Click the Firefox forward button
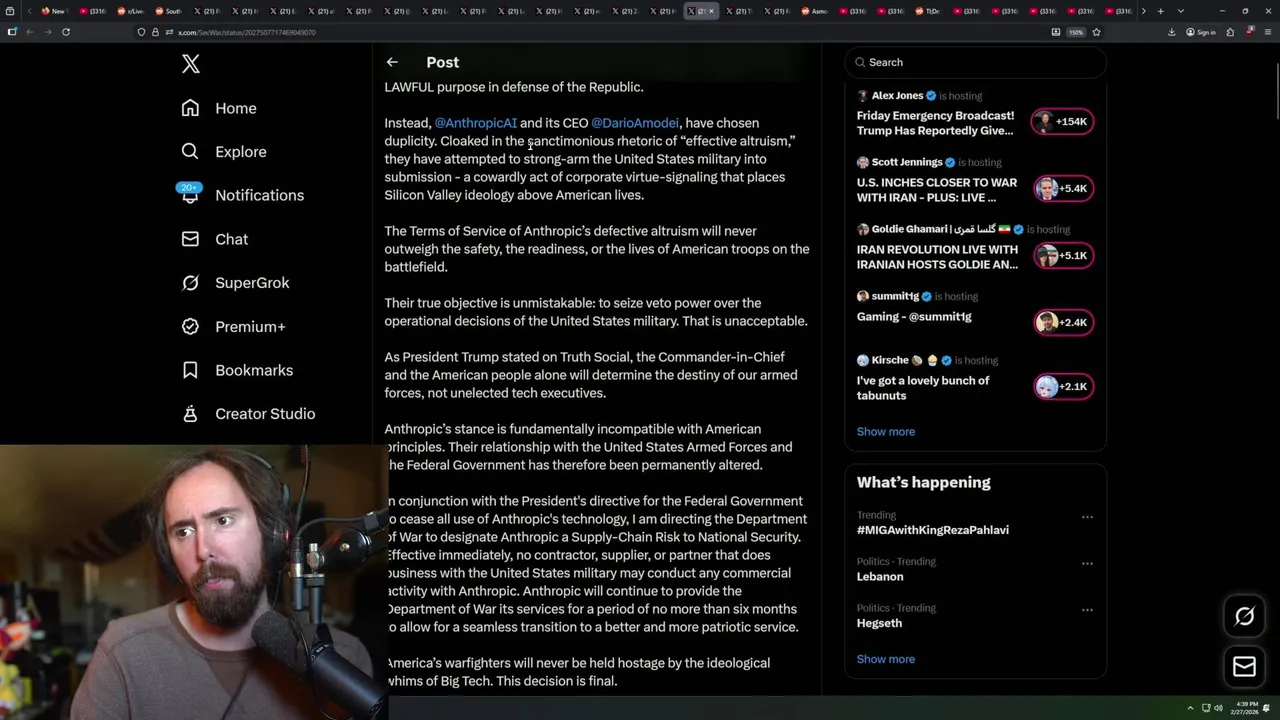The height and width of the screenshot is (720, 1280). click(47, 32)
